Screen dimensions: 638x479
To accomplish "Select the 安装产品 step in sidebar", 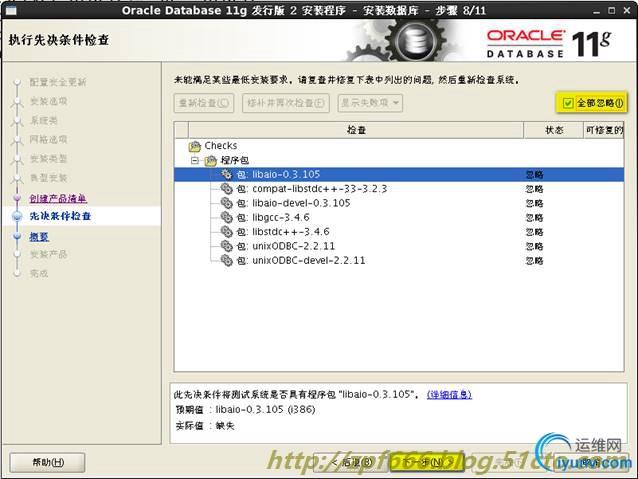I will [x=48, y=254].
